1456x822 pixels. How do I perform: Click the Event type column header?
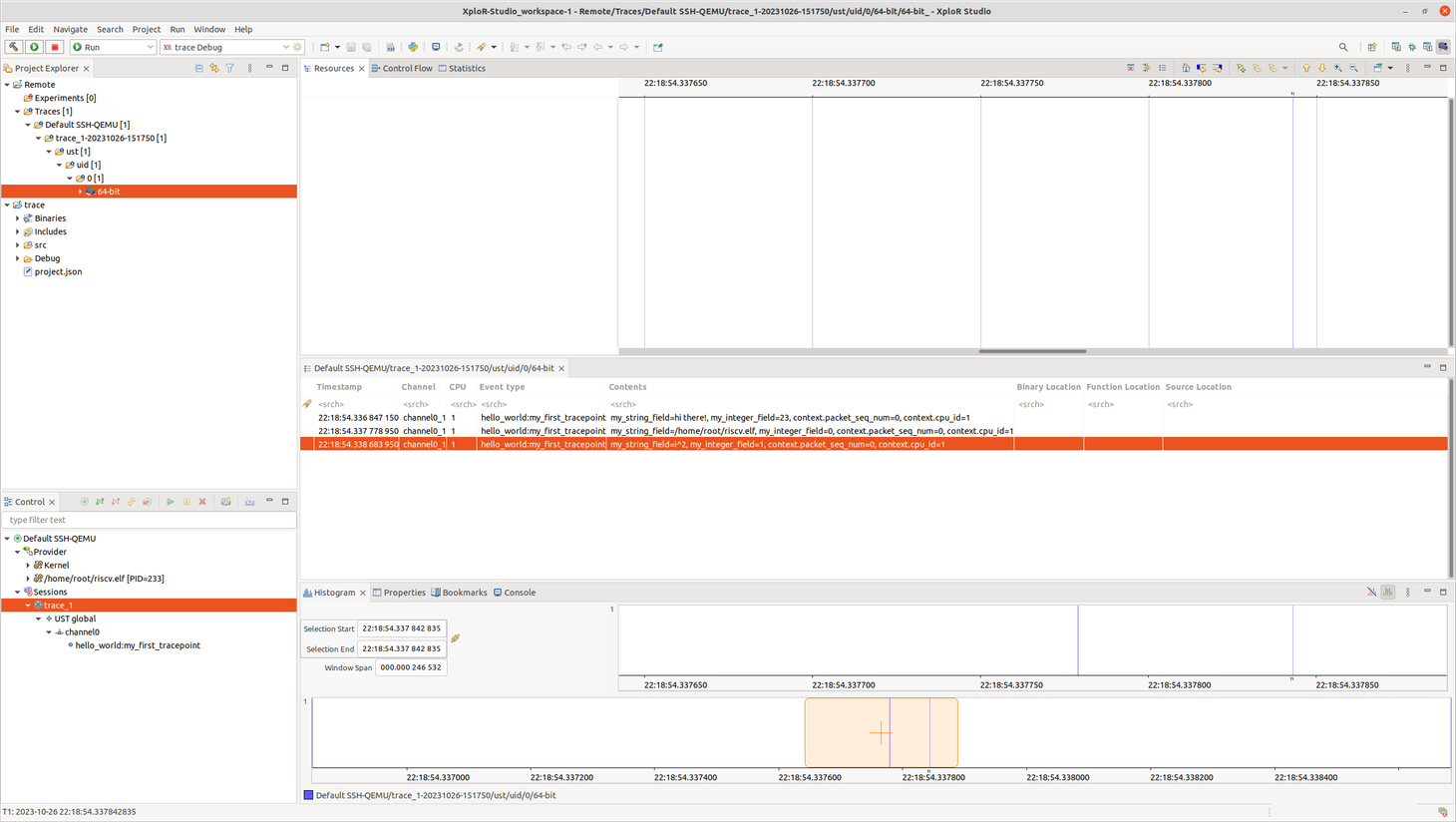click(502, 387)
